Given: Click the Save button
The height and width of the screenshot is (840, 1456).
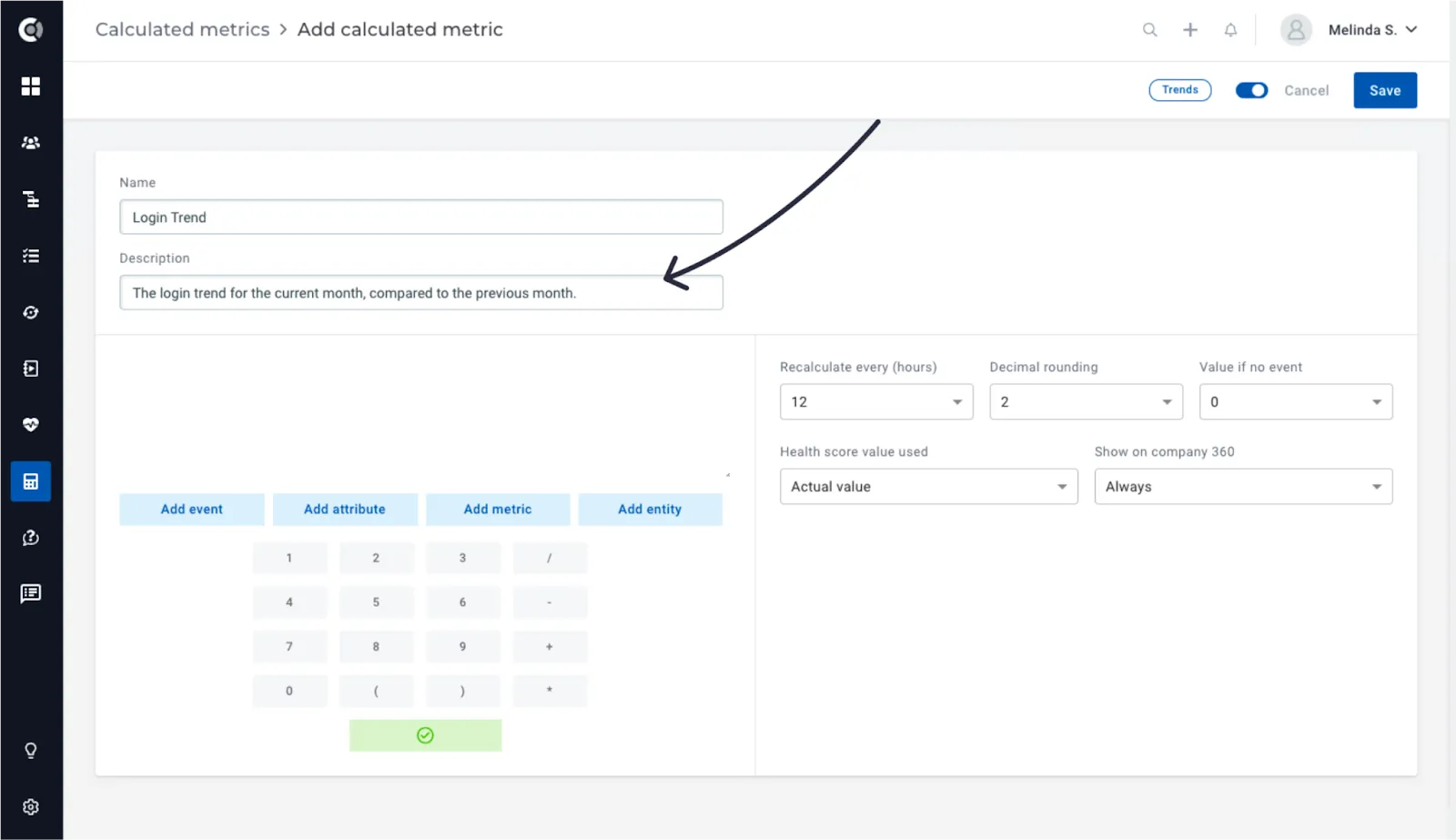Looking at the screenshot, I should (1385, 90).
